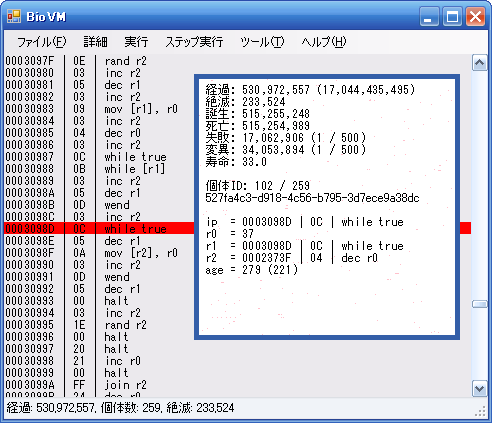Image resolution: width=492 pixels, height=423 pixels.
Task: Open the ステップ実行 menu
Action: pos(194,42)
